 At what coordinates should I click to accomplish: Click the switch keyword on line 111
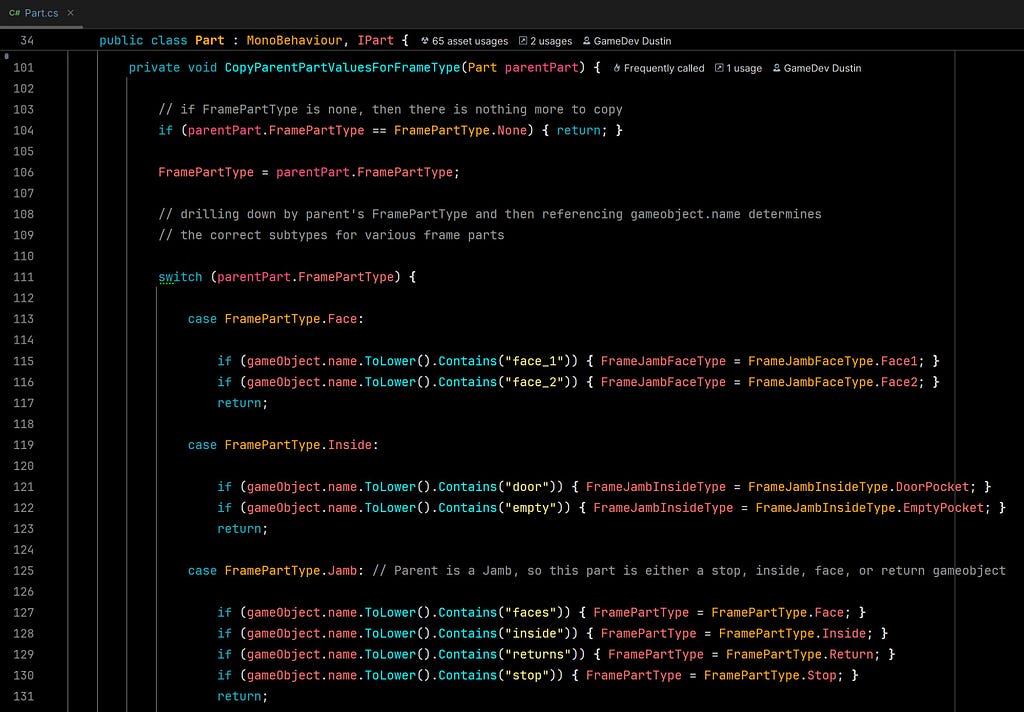[180, 278]
